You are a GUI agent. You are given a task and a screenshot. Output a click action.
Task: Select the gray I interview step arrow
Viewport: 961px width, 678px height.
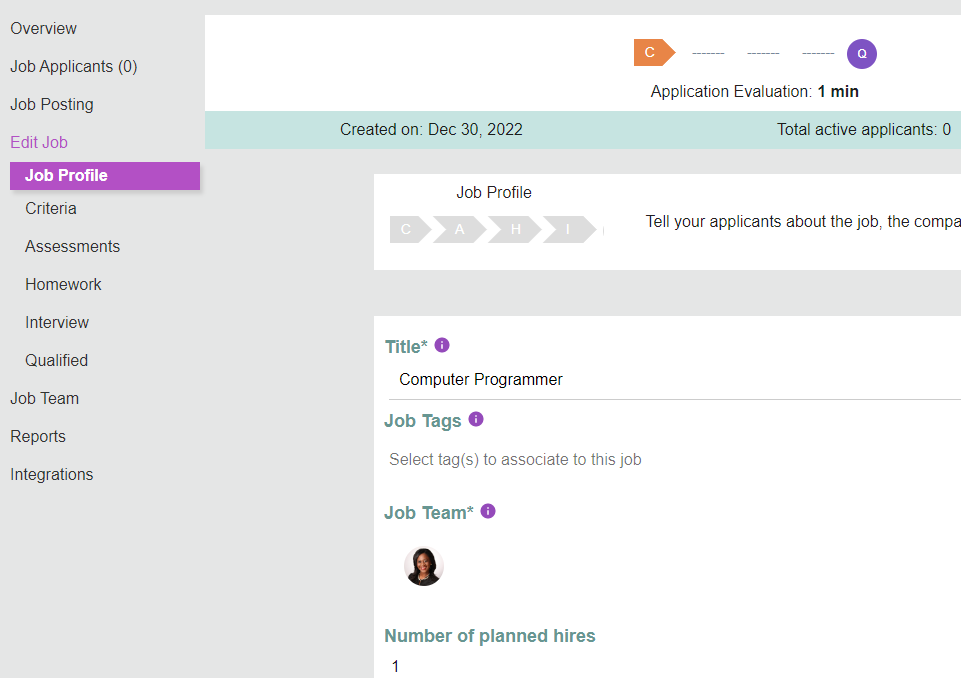point(569,229)
